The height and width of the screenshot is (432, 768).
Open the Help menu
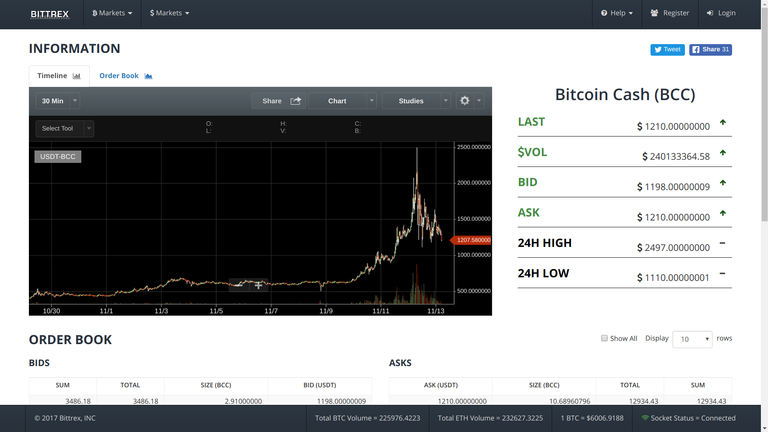[x=617, y=13]
